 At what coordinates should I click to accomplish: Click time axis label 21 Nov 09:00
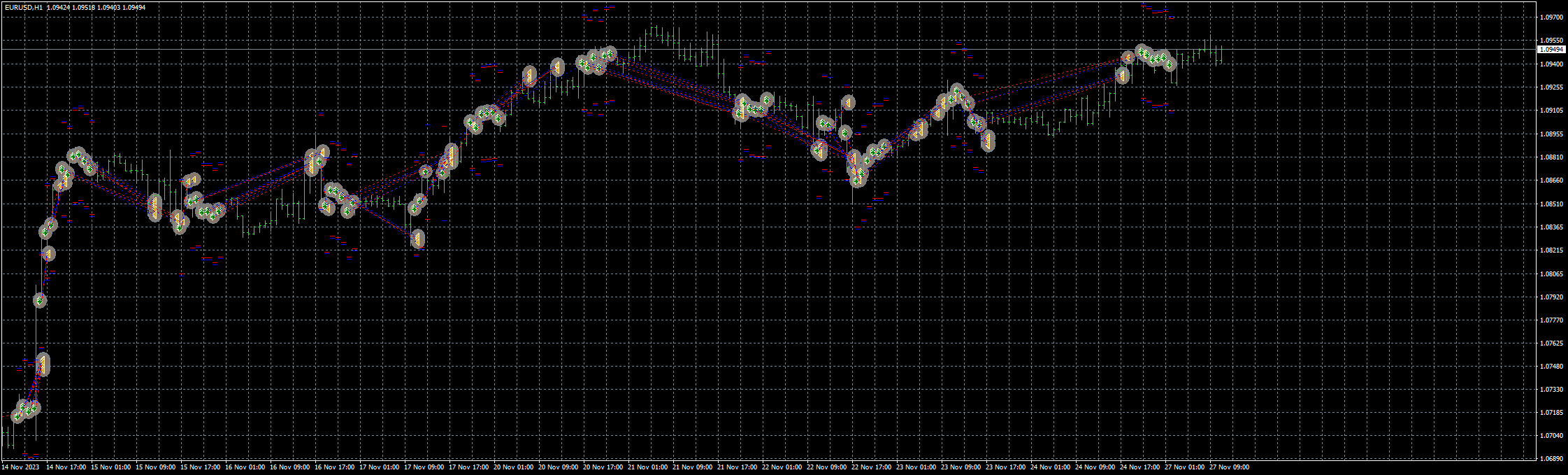(692, 467)
